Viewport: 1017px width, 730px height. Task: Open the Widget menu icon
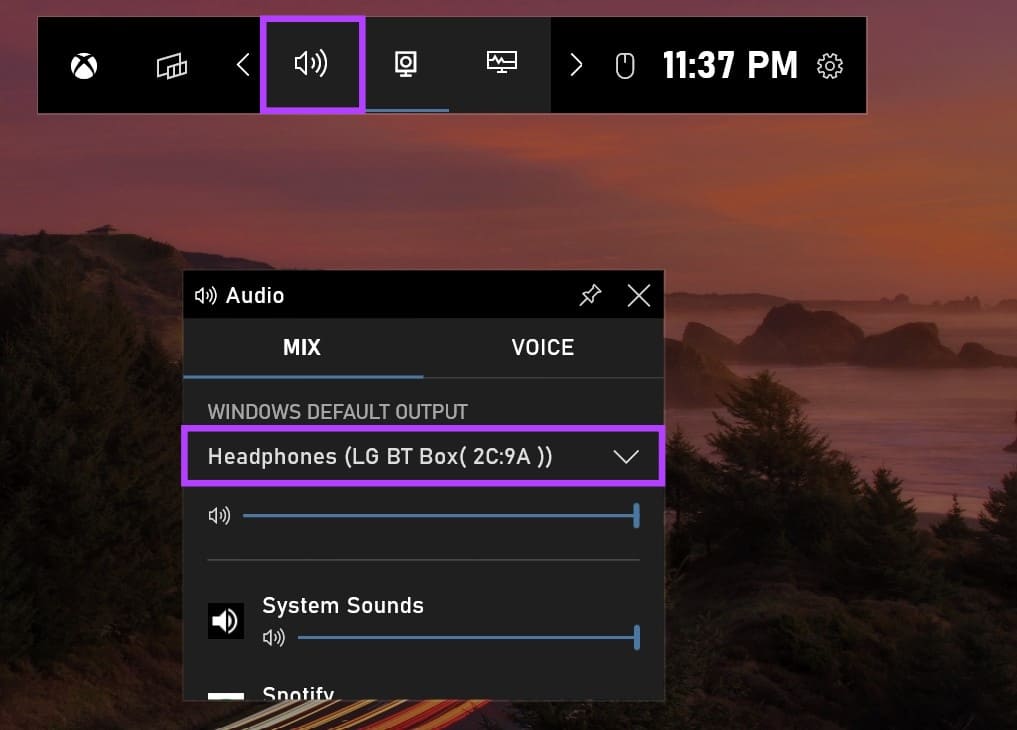(172, 66)
